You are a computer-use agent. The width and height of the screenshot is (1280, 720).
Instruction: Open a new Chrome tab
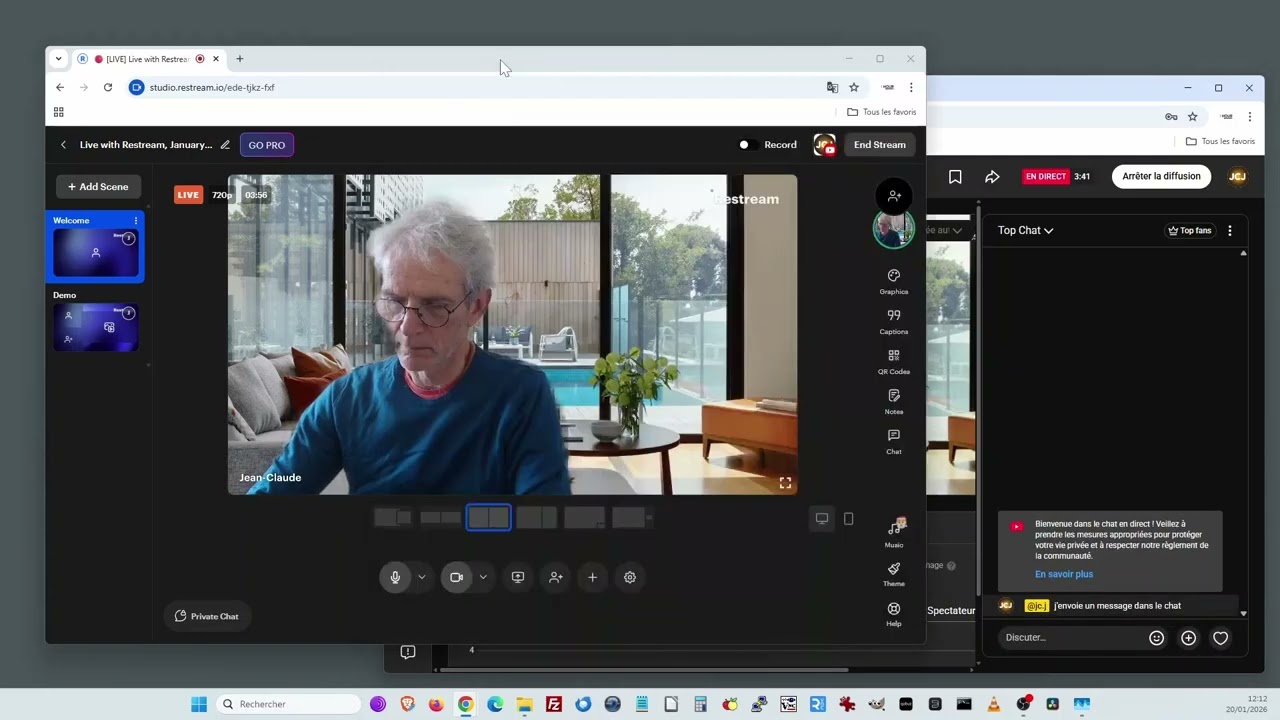[239, 59]
